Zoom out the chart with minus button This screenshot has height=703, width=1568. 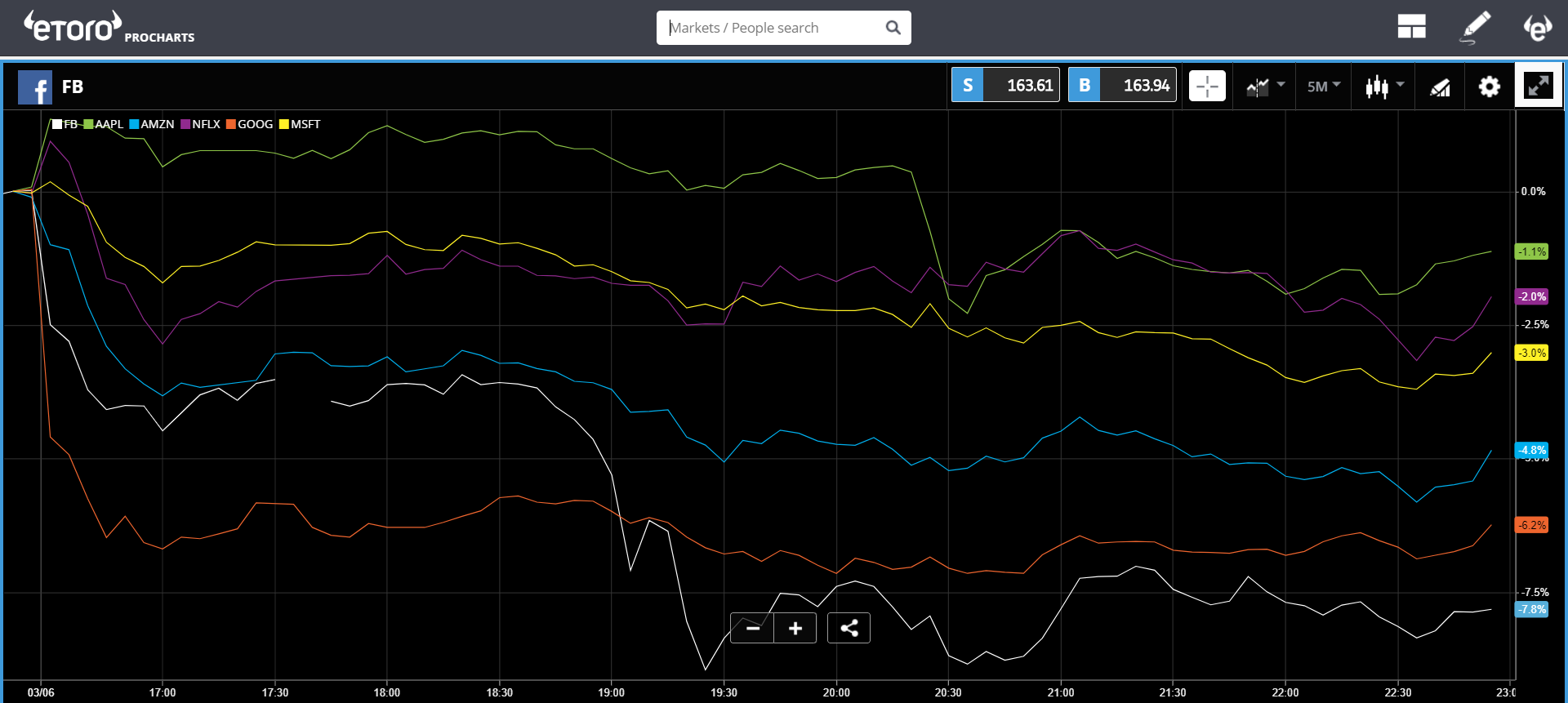[752, 628]
